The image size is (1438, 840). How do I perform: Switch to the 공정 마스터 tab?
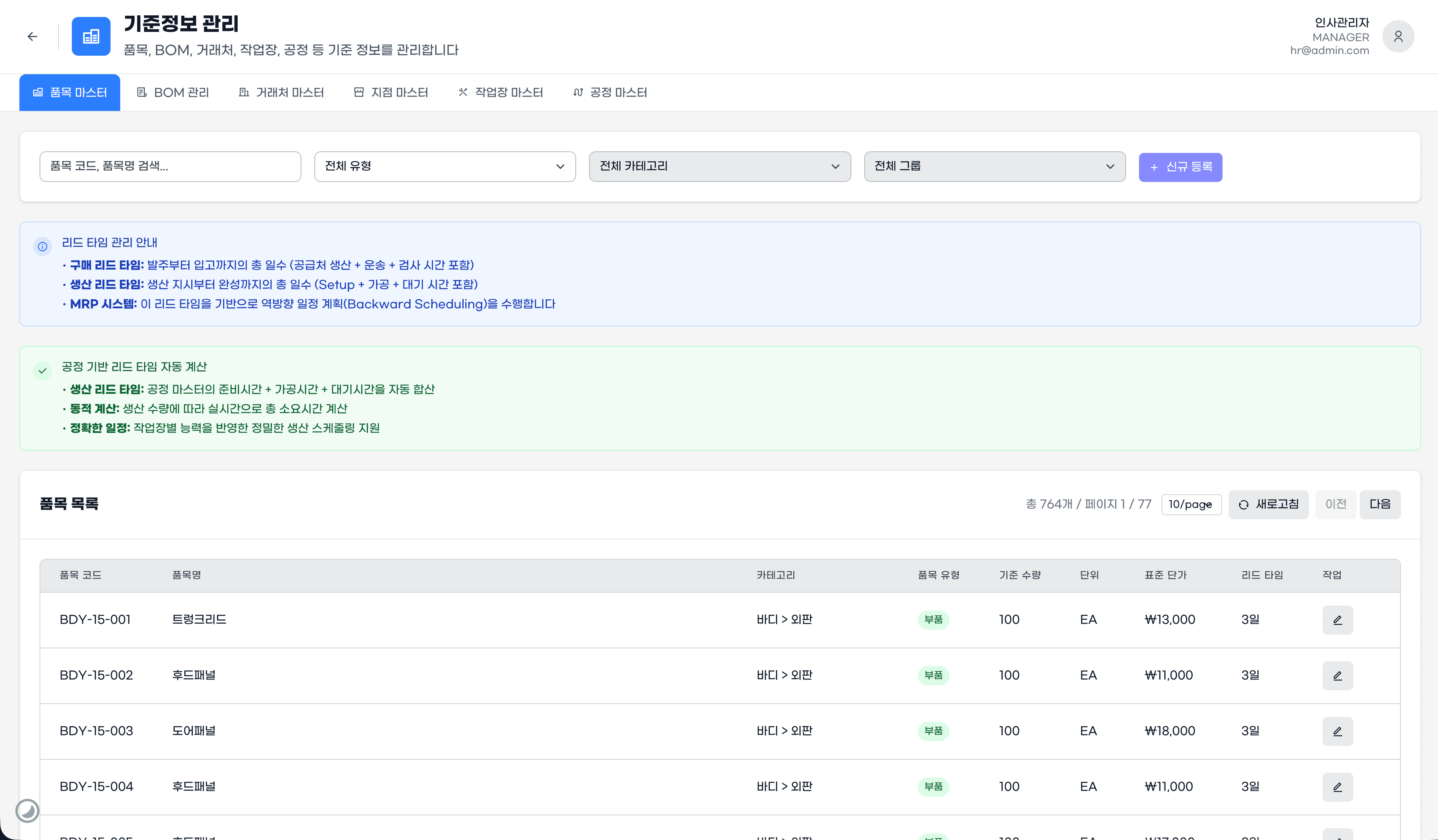(x=610, y=92)
